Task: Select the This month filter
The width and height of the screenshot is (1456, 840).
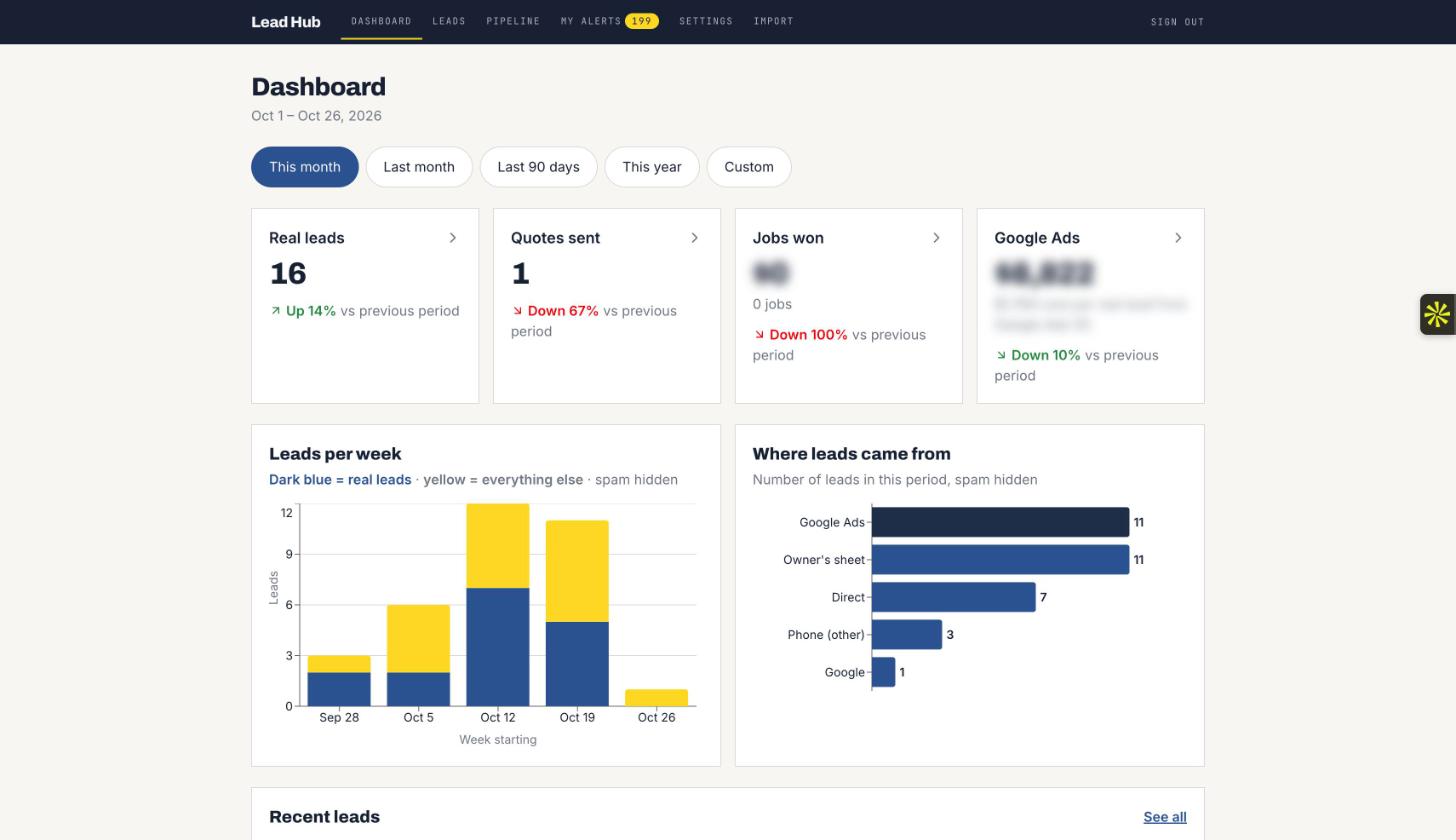Action: pos(305,167)
